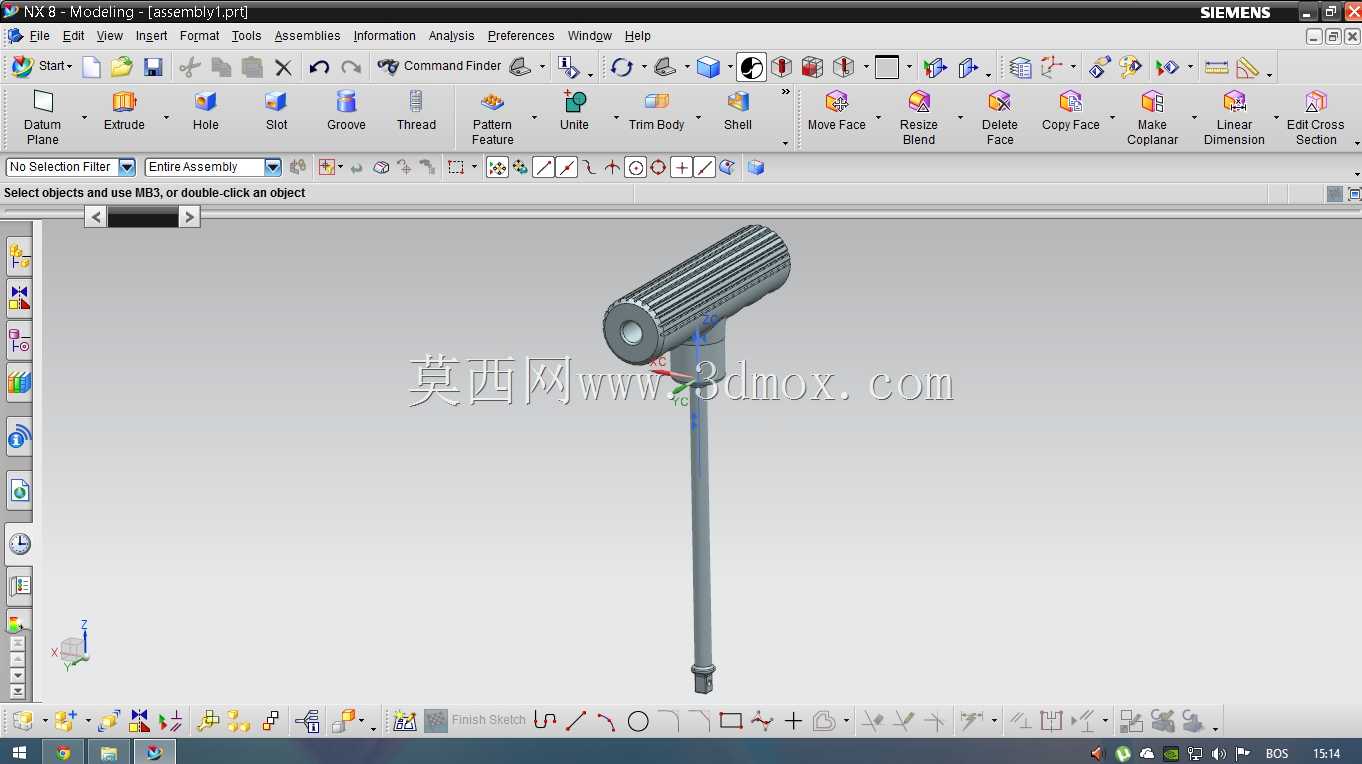The width and height of the screenshot is (1362, 764).
Task: Choose the Hole feature tool
Action: coord(206,110)
